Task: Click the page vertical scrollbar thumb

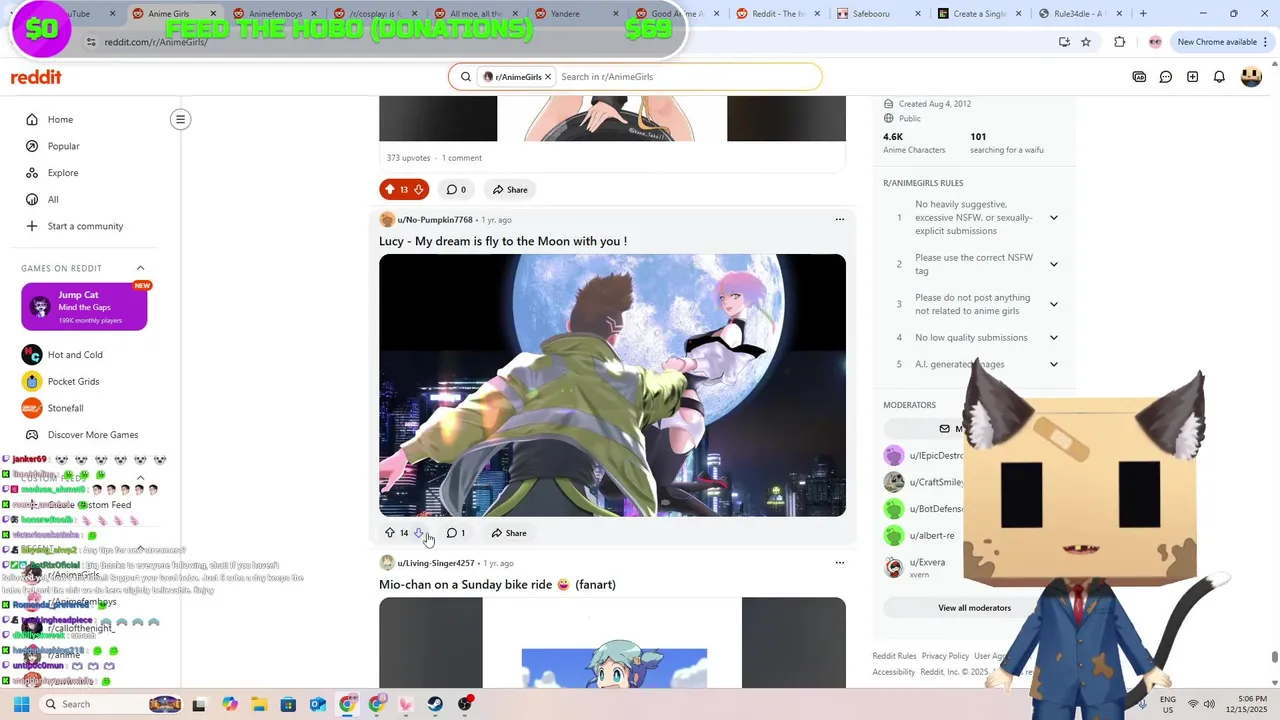Action: click(x=1274, y=657)
